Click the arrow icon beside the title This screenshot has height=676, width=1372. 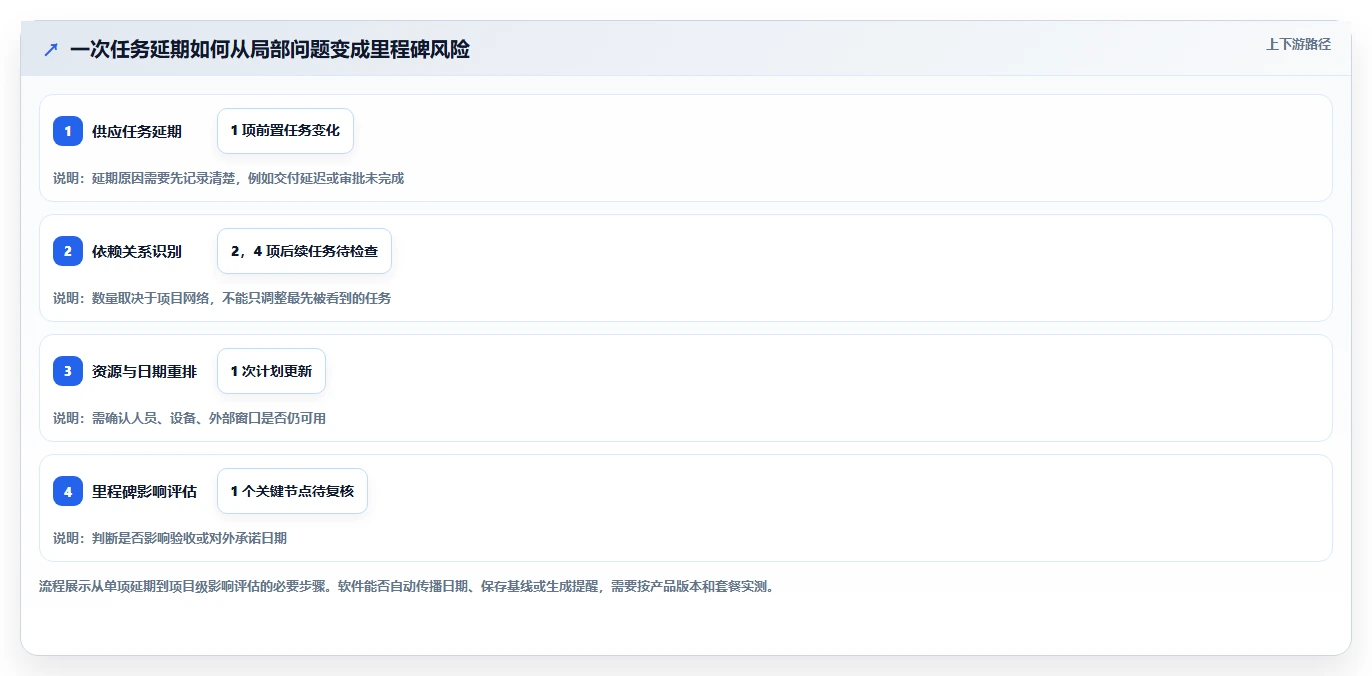tap(51, 50)
